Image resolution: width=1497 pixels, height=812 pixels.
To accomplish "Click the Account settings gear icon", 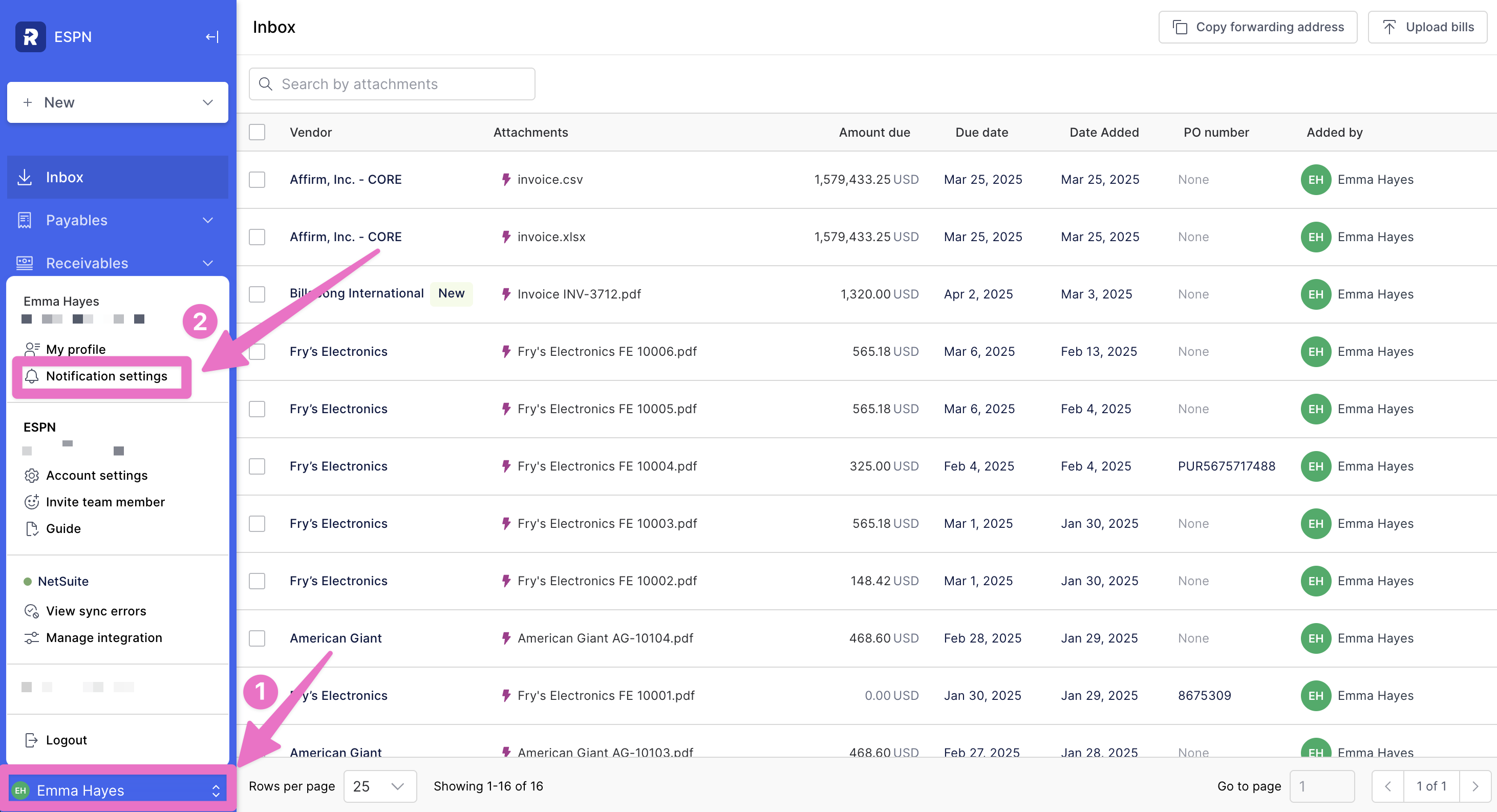I will (x=32, y=476).
